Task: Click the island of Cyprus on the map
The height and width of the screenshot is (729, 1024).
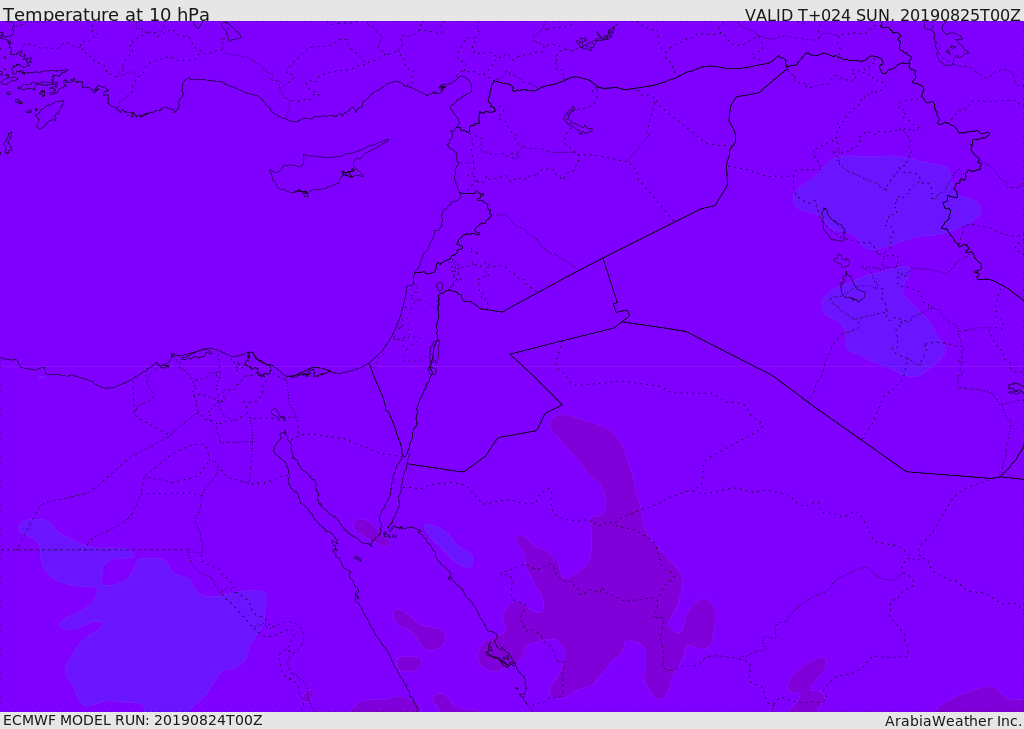Action: pos(321,171)
